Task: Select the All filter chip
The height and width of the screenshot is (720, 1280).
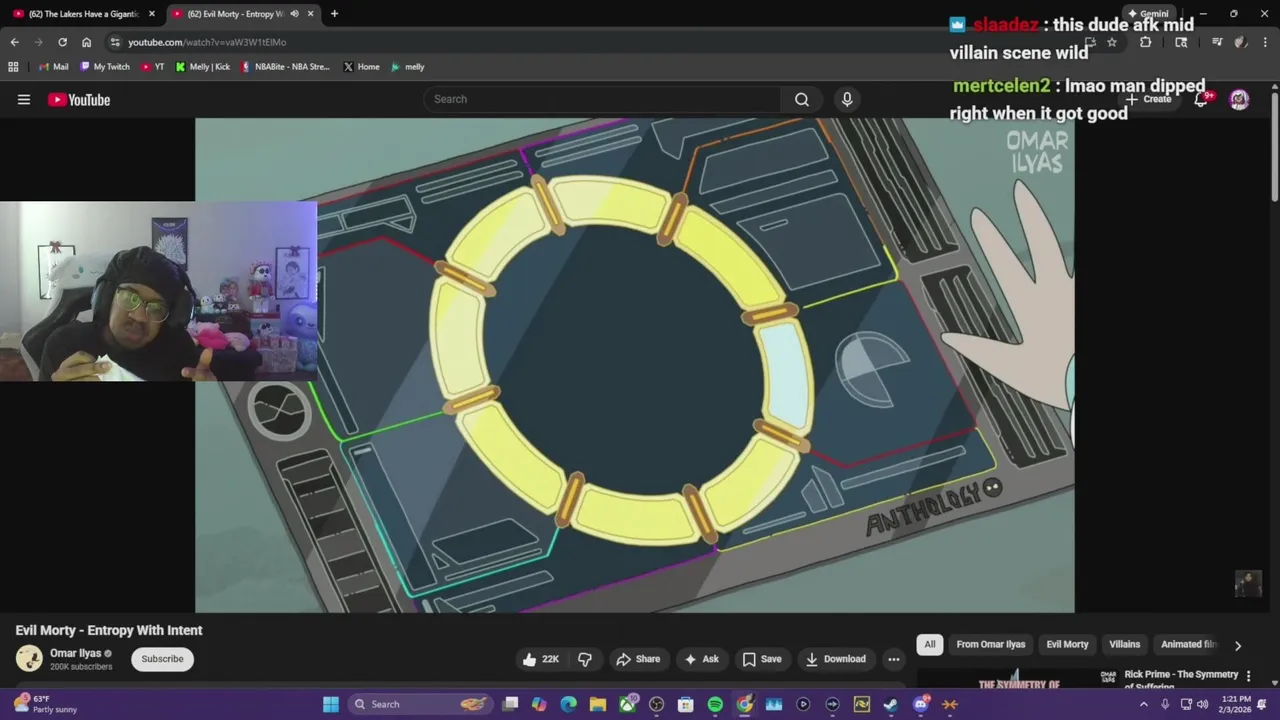Action: 930,645
